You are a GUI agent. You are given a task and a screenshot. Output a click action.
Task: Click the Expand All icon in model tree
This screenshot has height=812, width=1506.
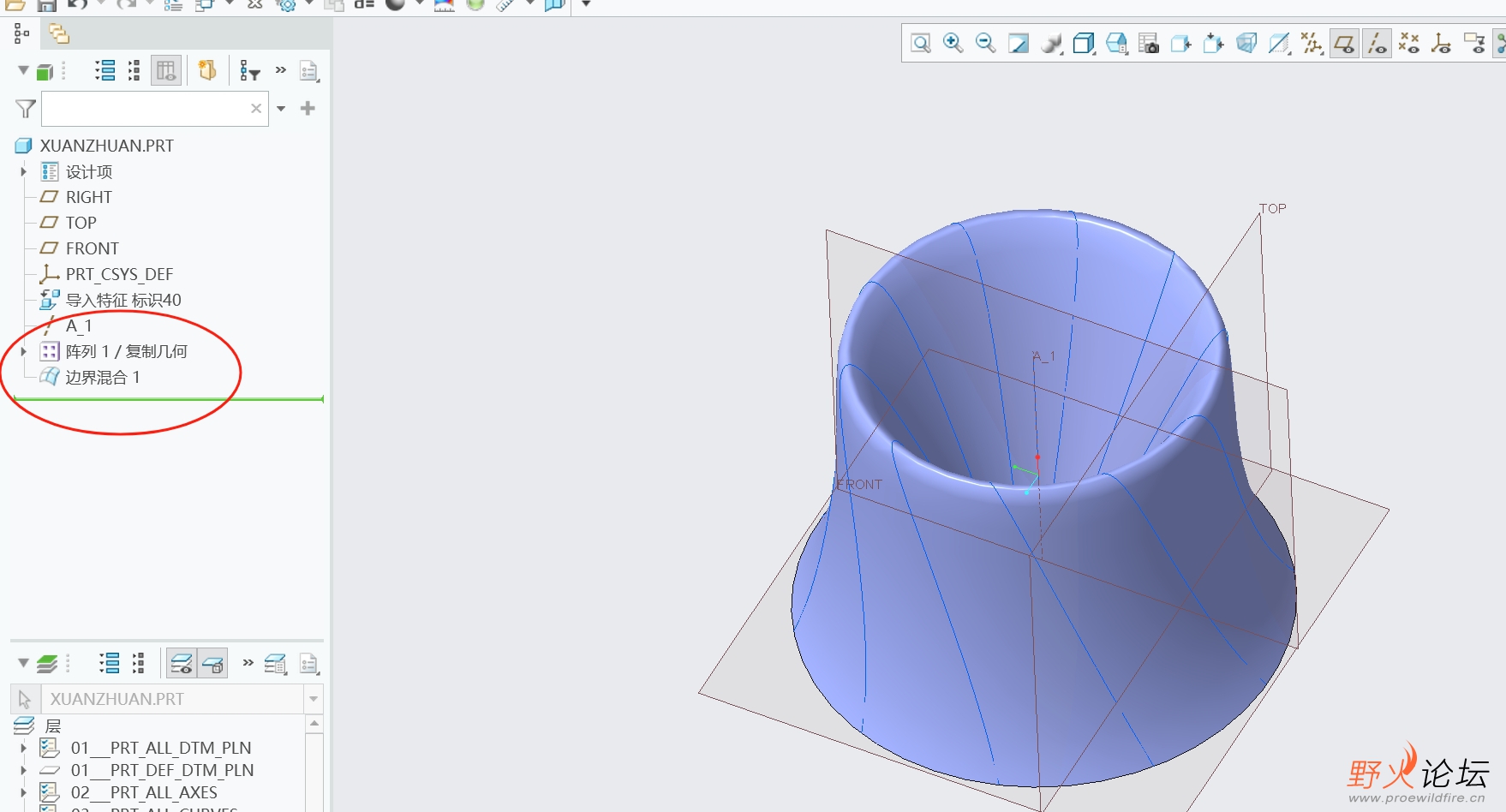[x=105, y=70]
